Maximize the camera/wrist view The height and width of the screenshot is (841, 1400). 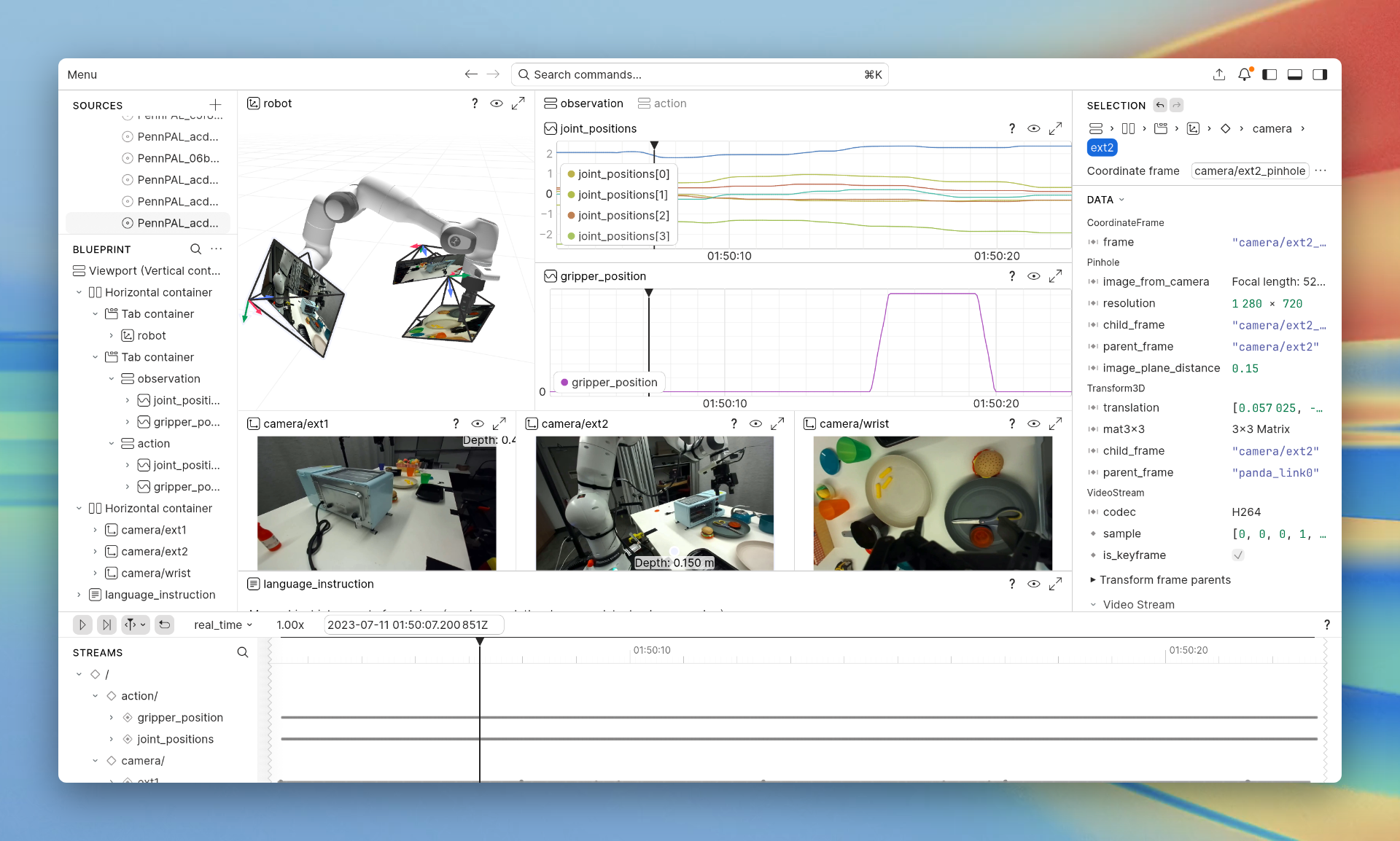coord(1055,423)
